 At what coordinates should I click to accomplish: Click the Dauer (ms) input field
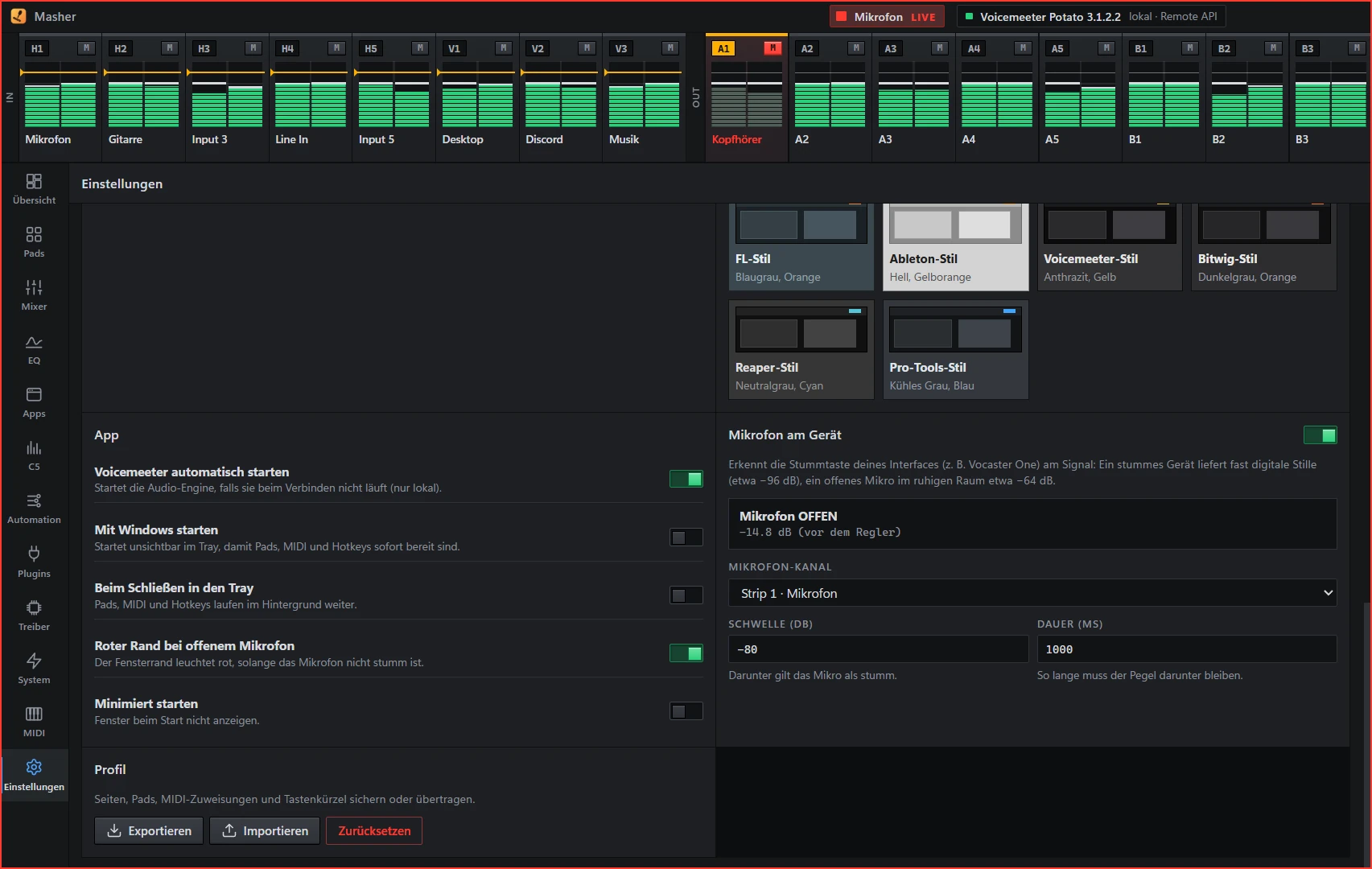click(x=1187, y=649)
